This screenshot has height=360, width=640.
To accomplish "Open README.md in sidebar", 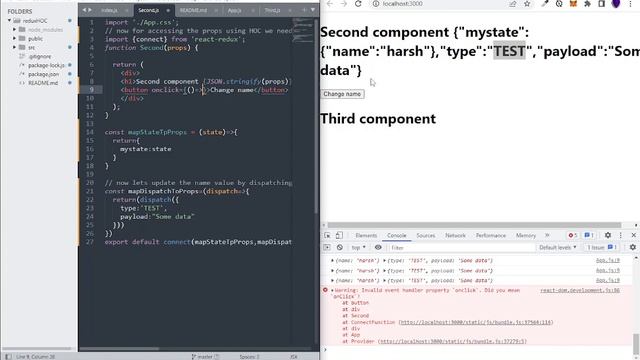I will click(x=43, y=83).
